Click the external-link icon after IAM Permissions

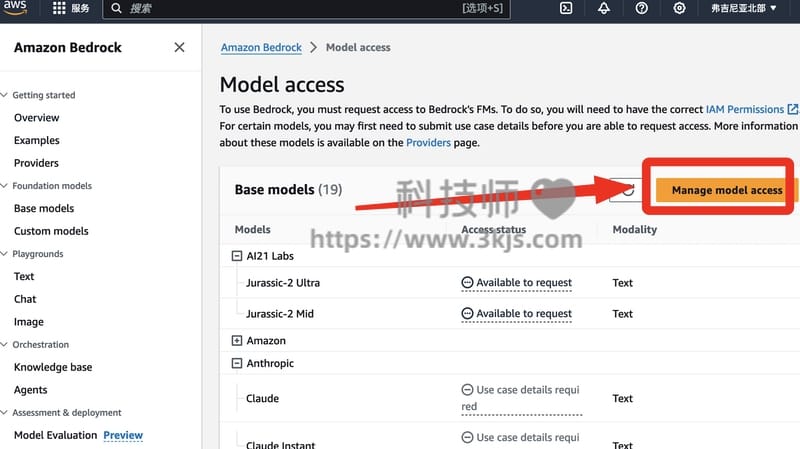(x=792, y=109)
